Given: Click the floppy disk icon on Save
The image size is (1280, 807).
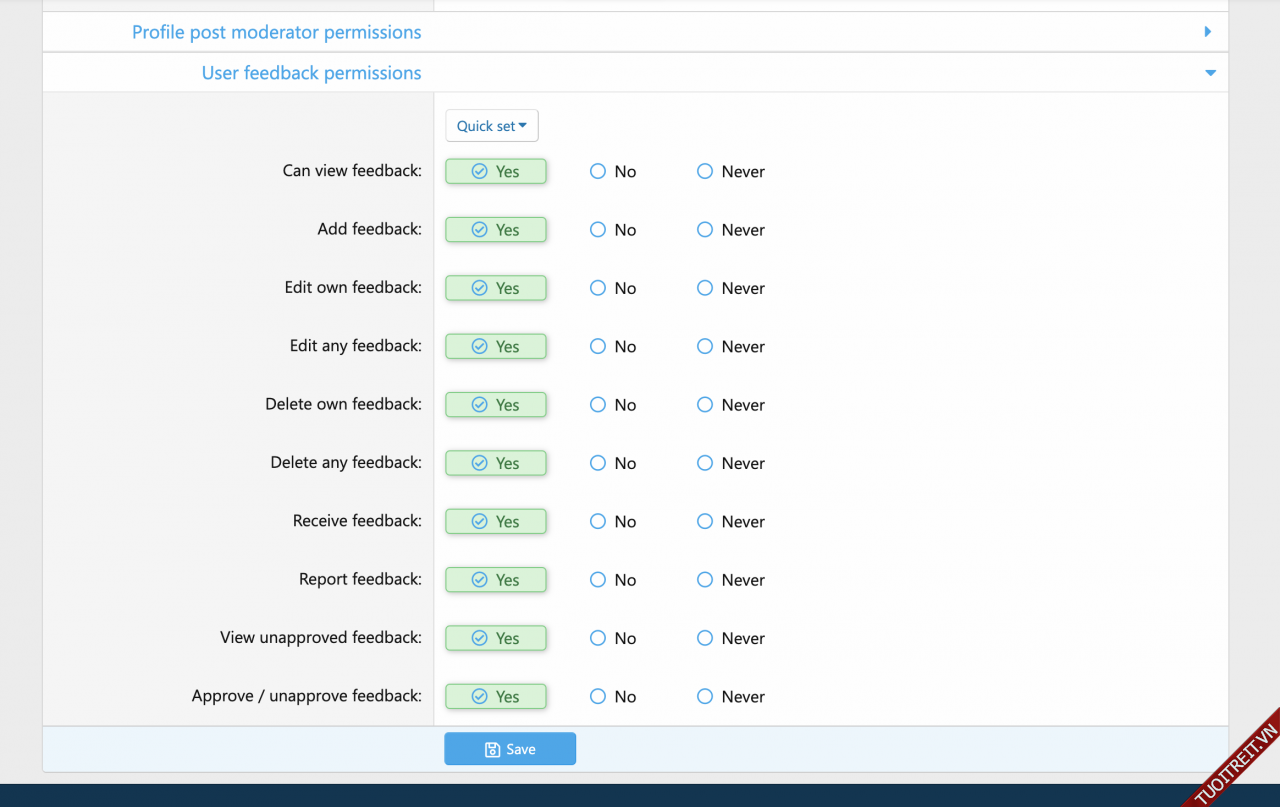Looking at the screenshot, I should pyautogui.click(x=492, y=749).
